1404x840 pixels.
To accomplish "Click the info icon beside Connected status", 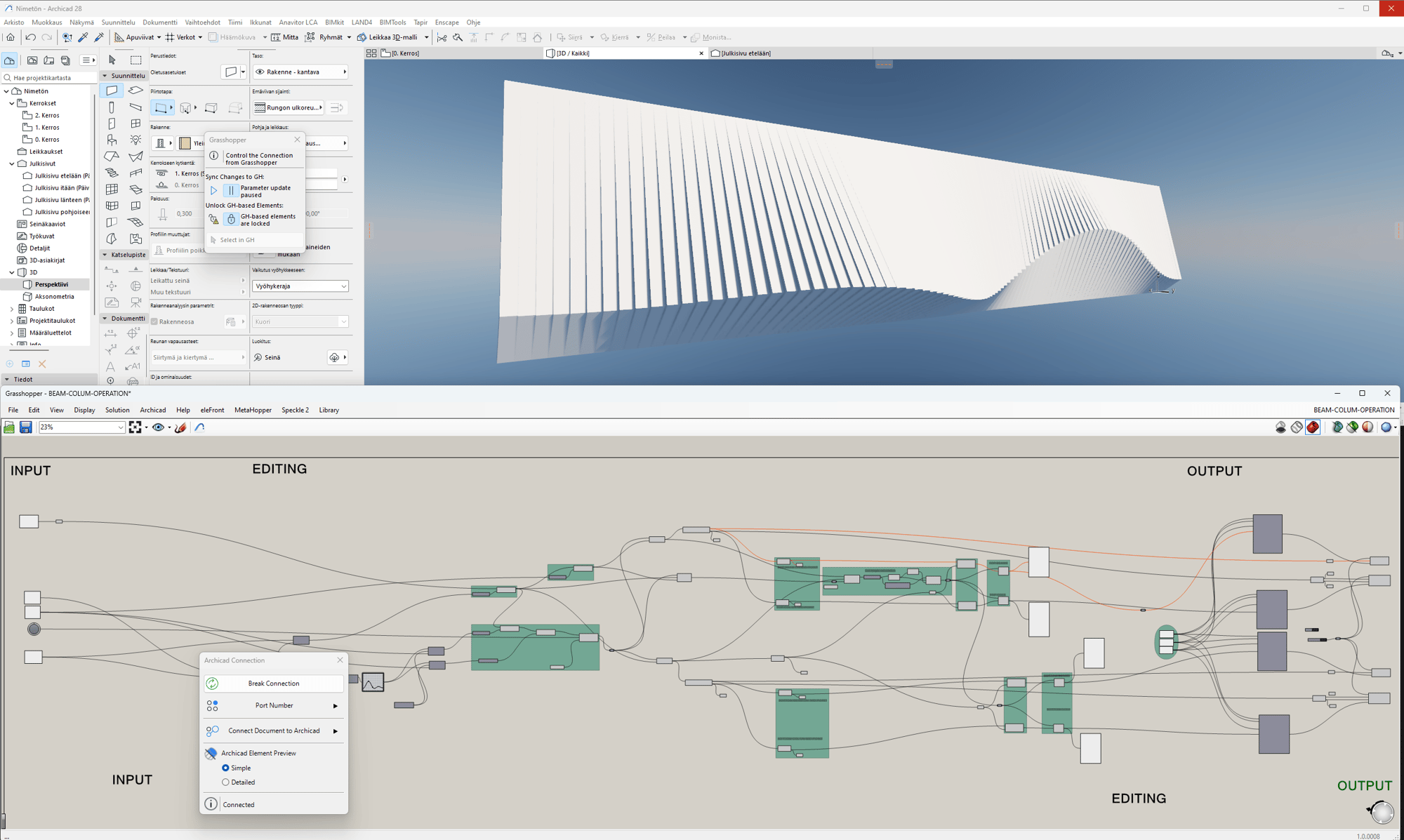I will pyautogui.click(x=211, y=804).
